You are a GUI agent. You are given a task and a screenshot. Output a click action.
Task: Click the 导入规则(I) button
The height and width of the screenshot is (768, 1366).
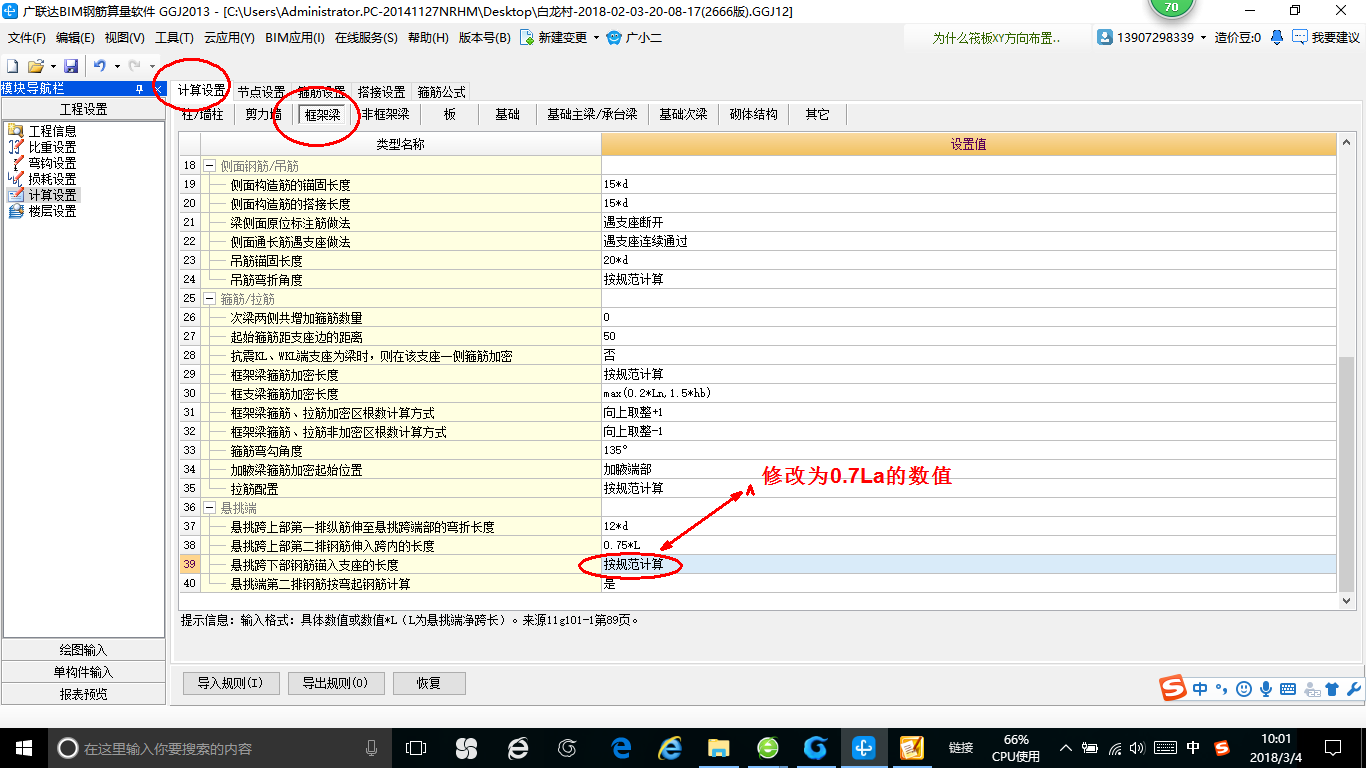point(230,683)
